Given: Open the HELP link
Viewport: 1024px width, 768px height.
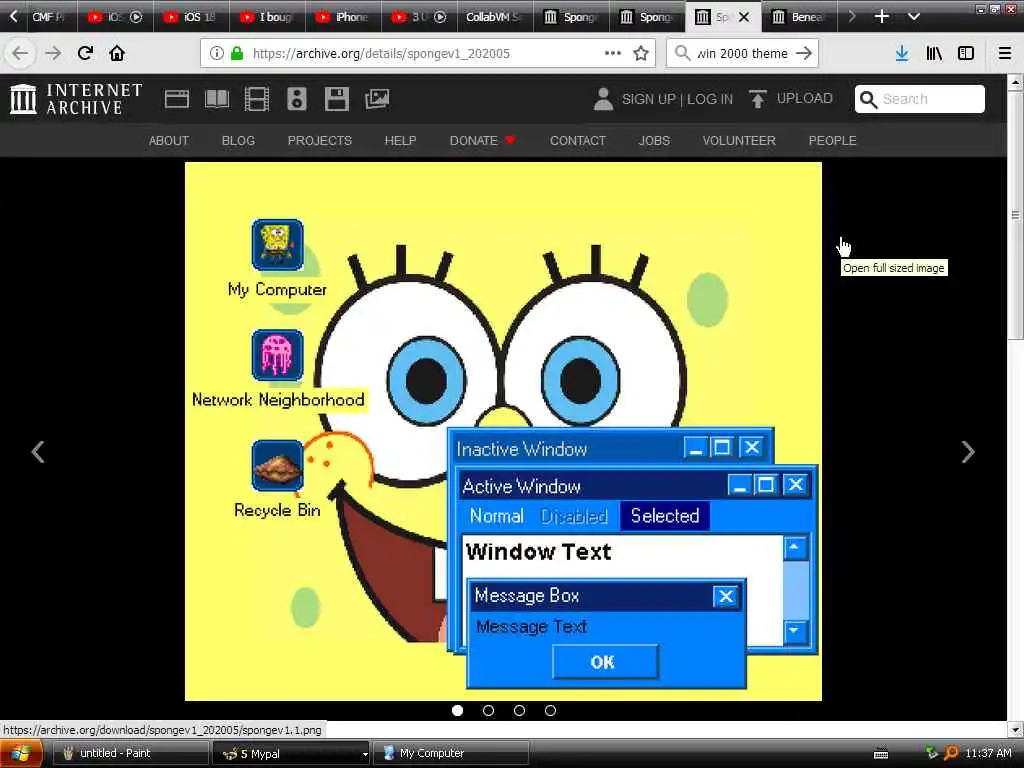Looking at the screenshot, I should tap(400, 140).
